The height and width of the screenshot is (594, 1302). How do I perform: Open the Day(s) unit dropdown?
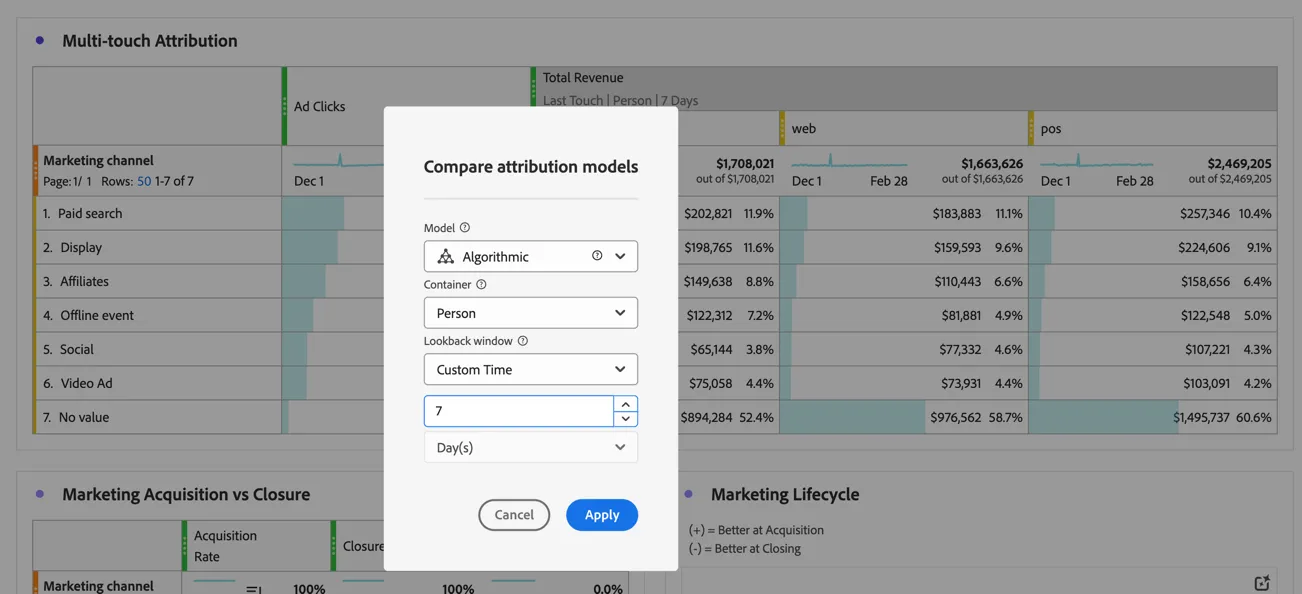click(531, 447)
